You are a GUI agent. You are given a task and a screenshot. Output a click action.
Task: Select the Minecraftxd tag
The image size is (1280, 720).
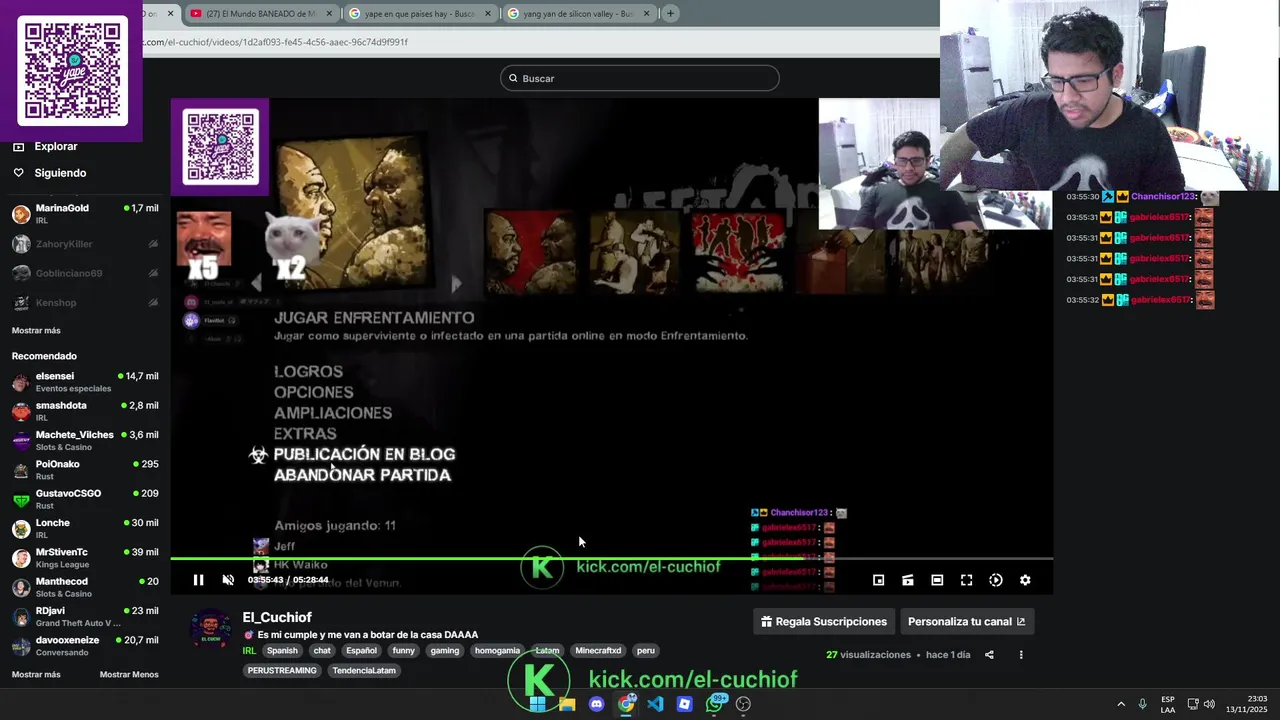pyautogui.click(x=598, y=651)
